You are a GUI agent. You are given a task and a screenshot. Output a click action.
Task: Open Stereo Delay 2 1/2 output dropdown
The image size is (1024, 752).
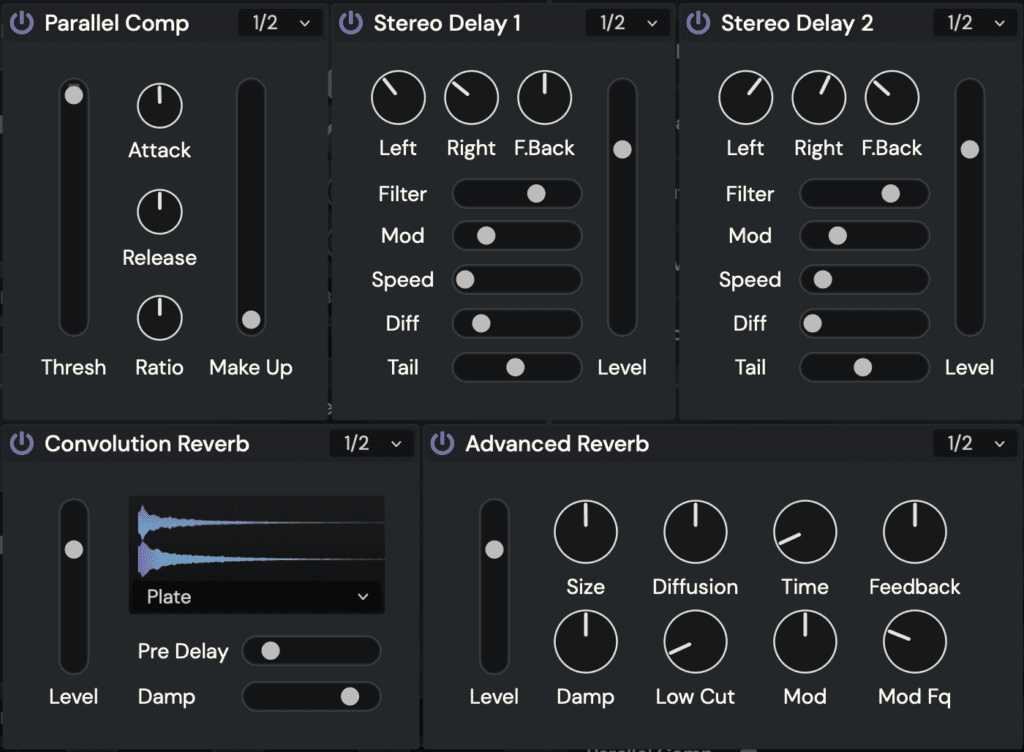point(976,23)
